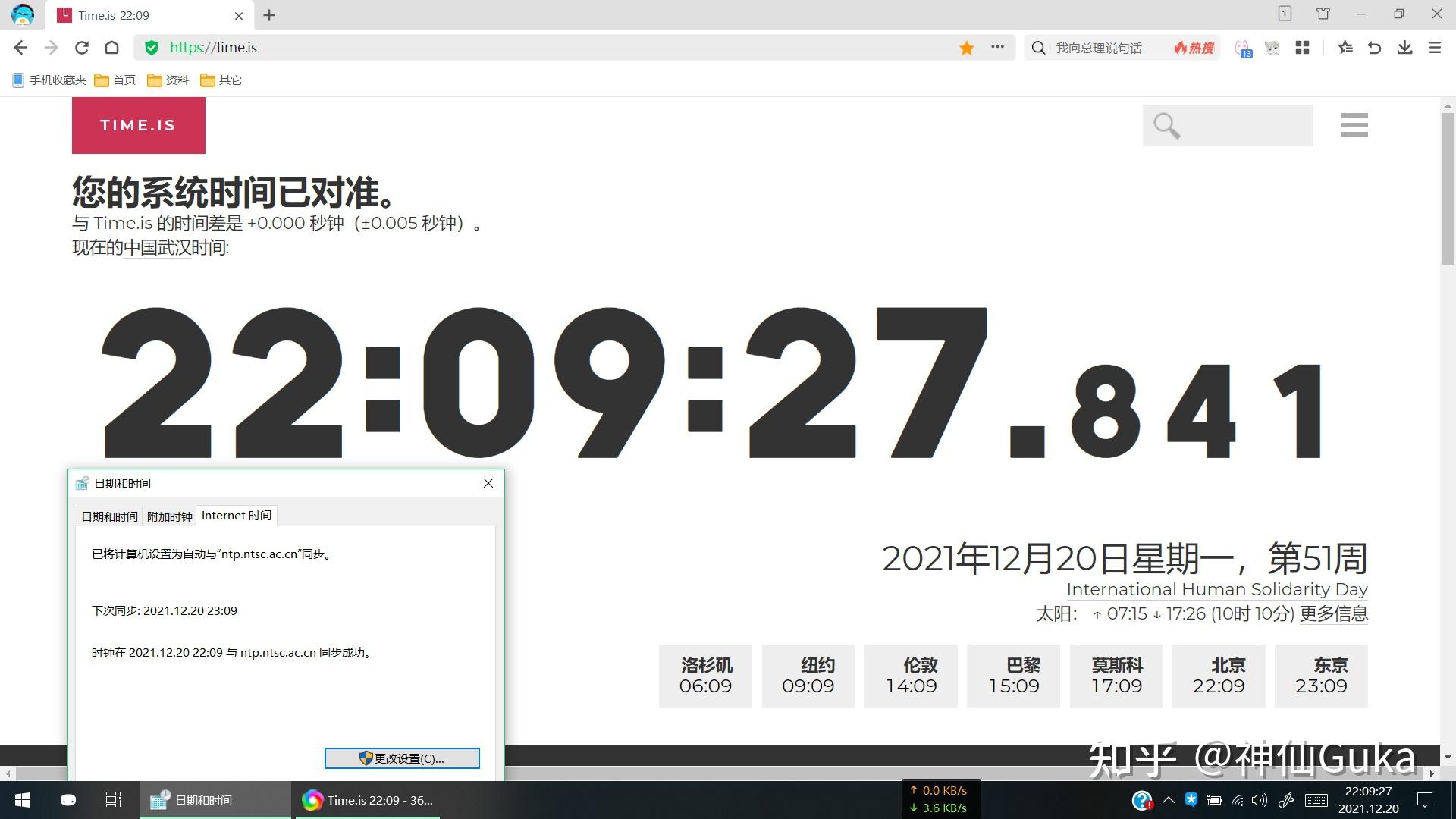Open the Wi-Fi network tray icon

[x=1237, y=800]
